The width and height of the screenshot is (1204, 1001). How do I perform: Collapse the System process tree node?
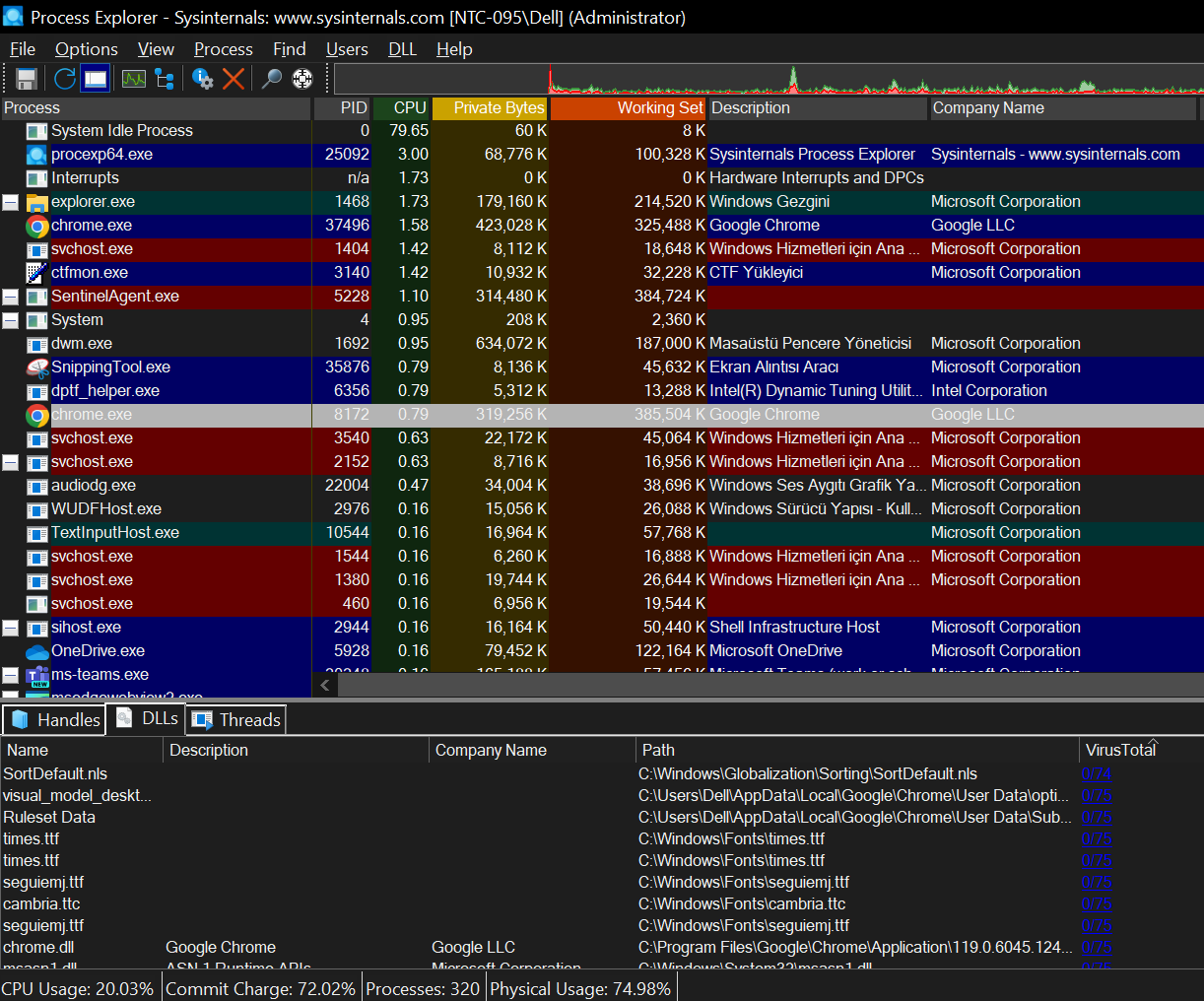(11, 320)
